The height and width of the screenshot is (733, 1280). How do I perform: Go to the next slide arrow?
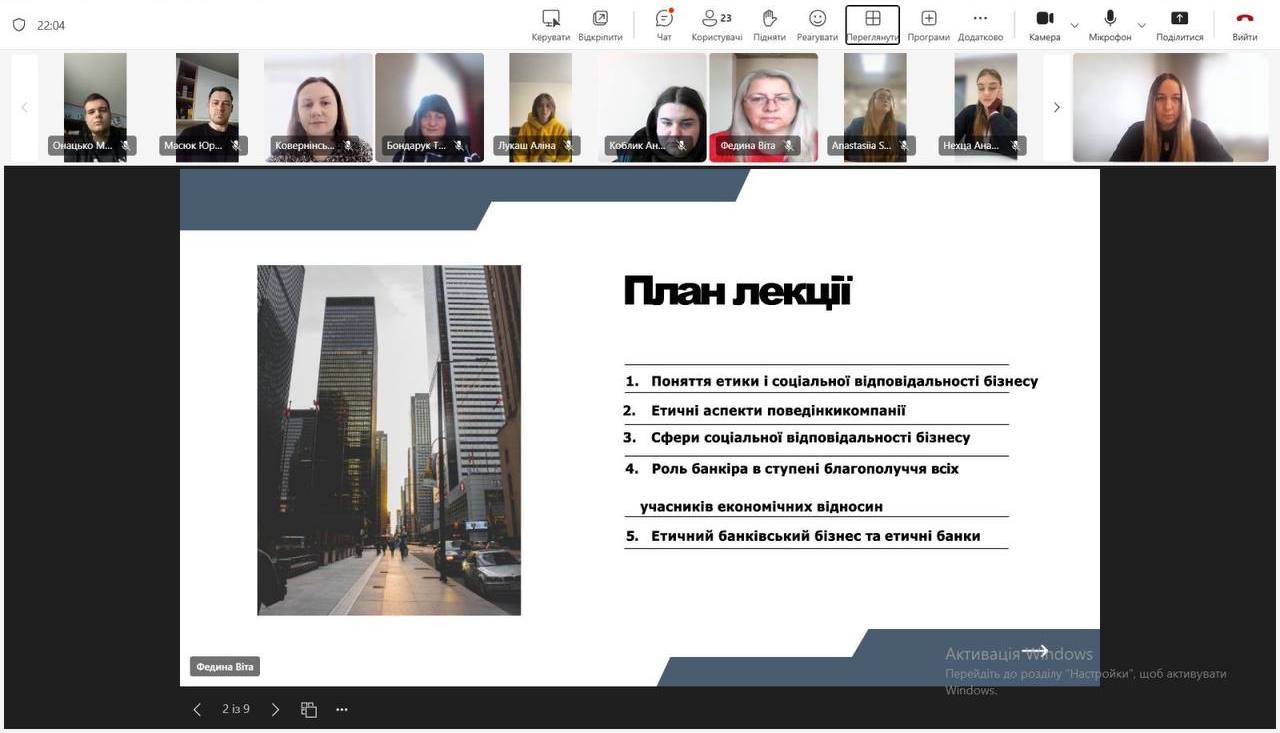[276, 710]
